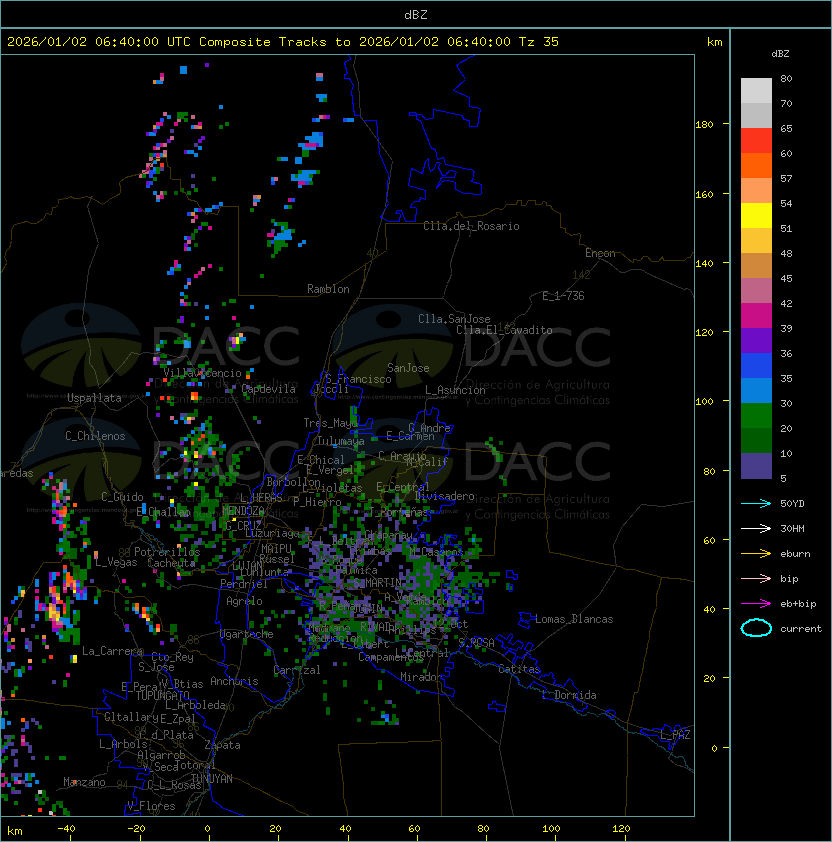
Task: Pick the bright yellow 51-54 dBZ swatch
Action: (756, 216)
